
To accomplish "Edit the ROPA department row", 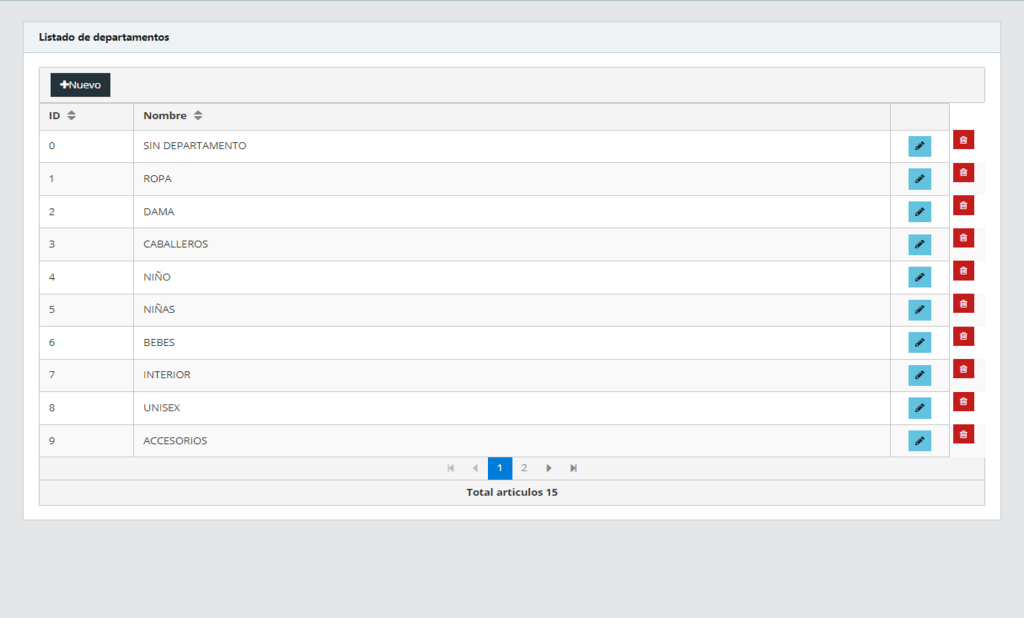I will (919, 179).
